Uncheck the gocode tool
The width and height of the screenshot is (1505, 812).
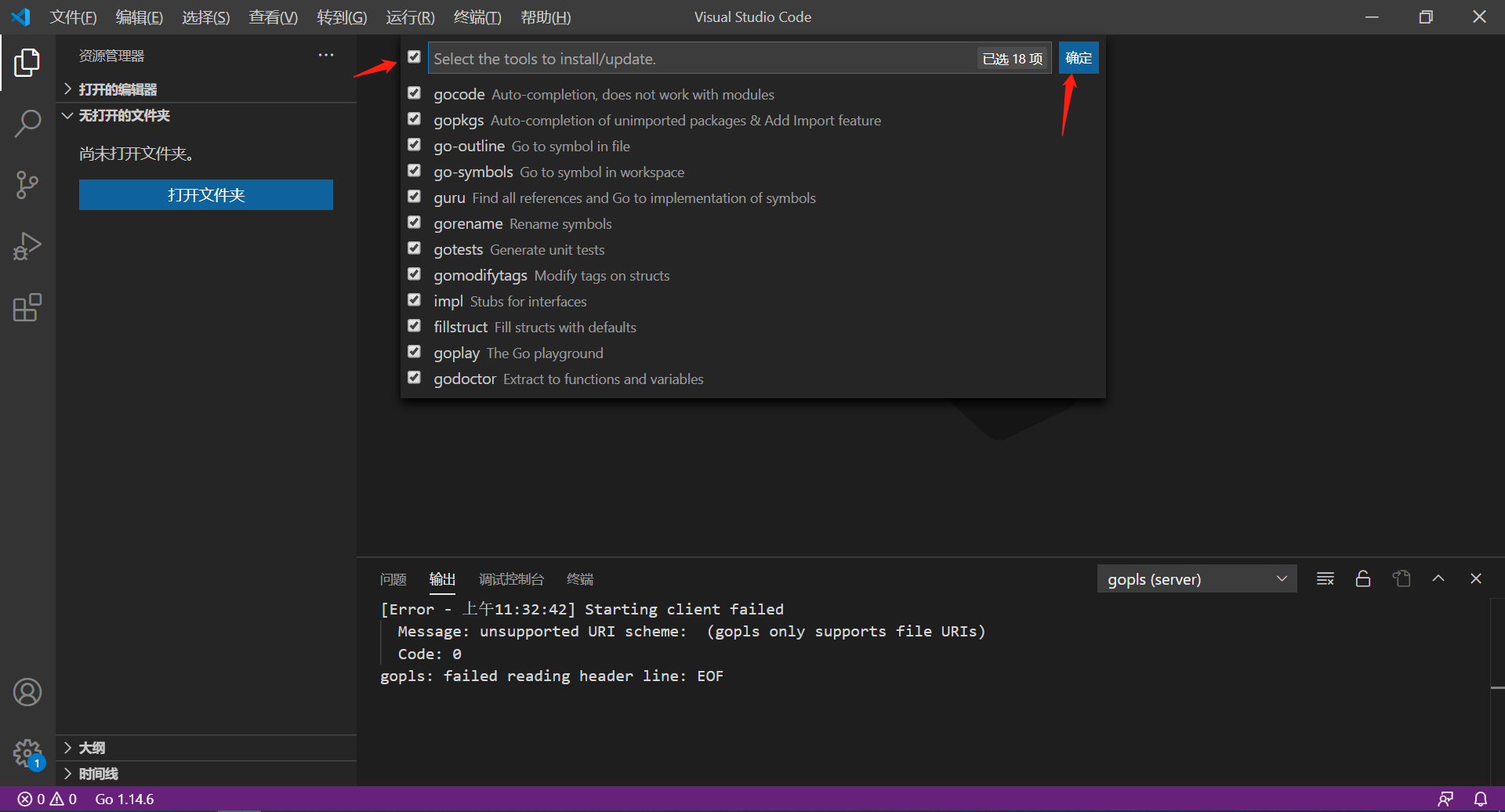coord(414,92)
